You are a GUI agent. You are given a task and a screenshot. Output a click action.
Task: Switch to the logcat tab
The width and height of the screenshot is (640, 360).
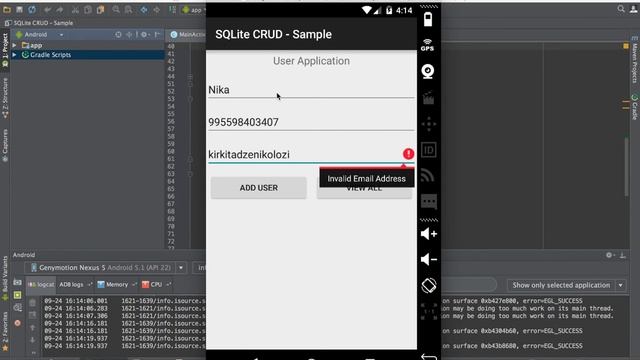click(41, 284)
